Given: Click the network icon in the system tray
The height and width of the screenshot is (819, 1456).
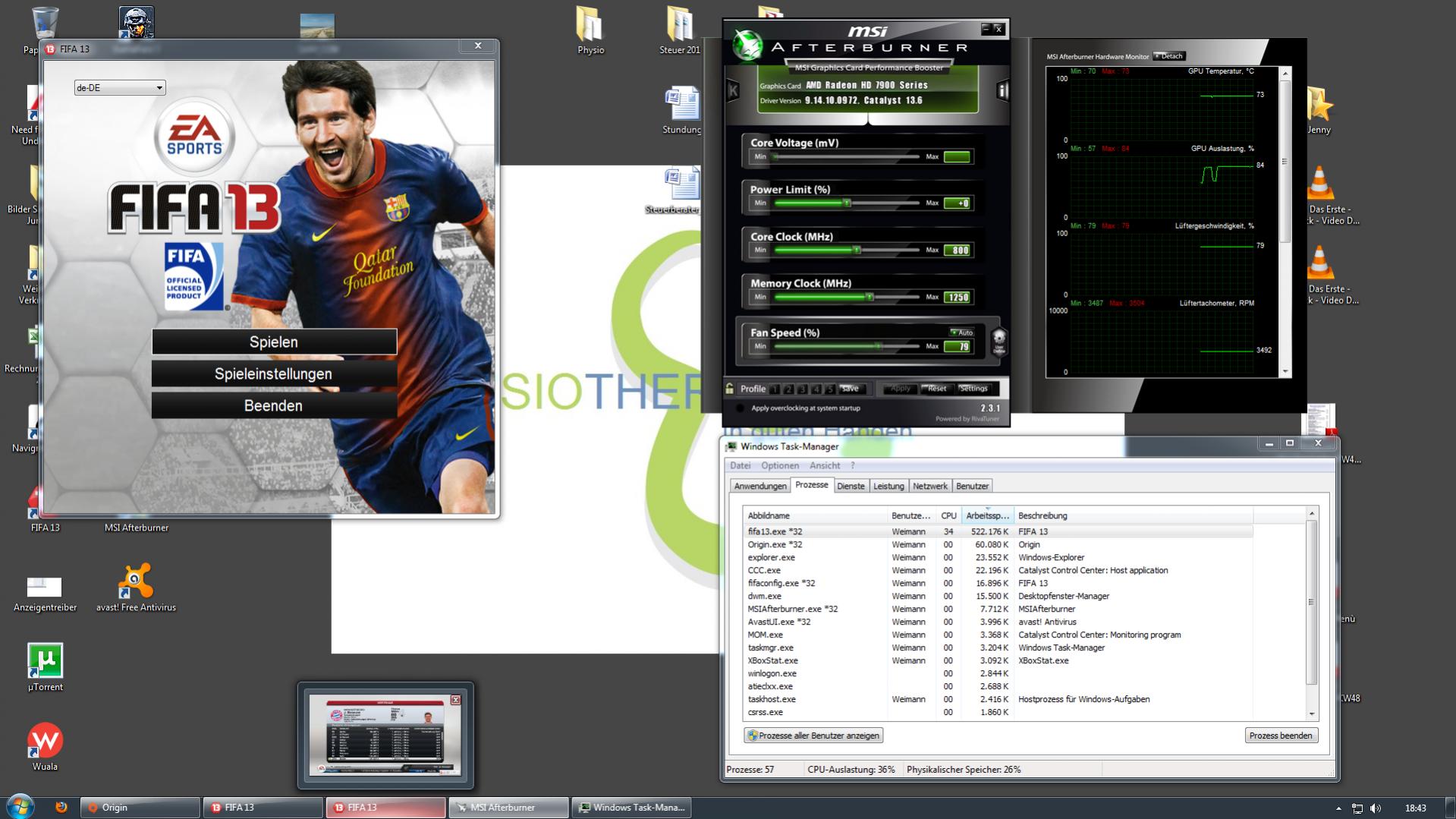Looking at the screenshot, I should click(1357, 808).
